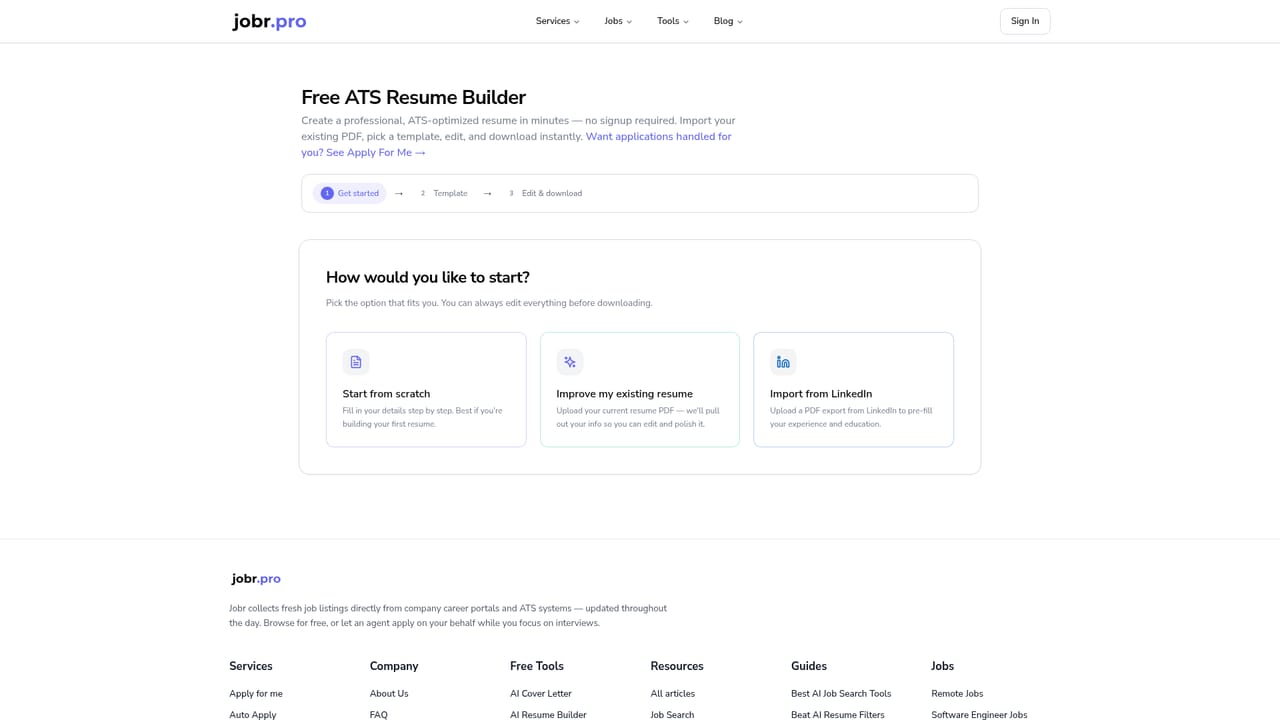The image size is (1280, 720).
Task: Expand the Blog dropdown menu
Action: pyautogui.click(x=728, y=21)
